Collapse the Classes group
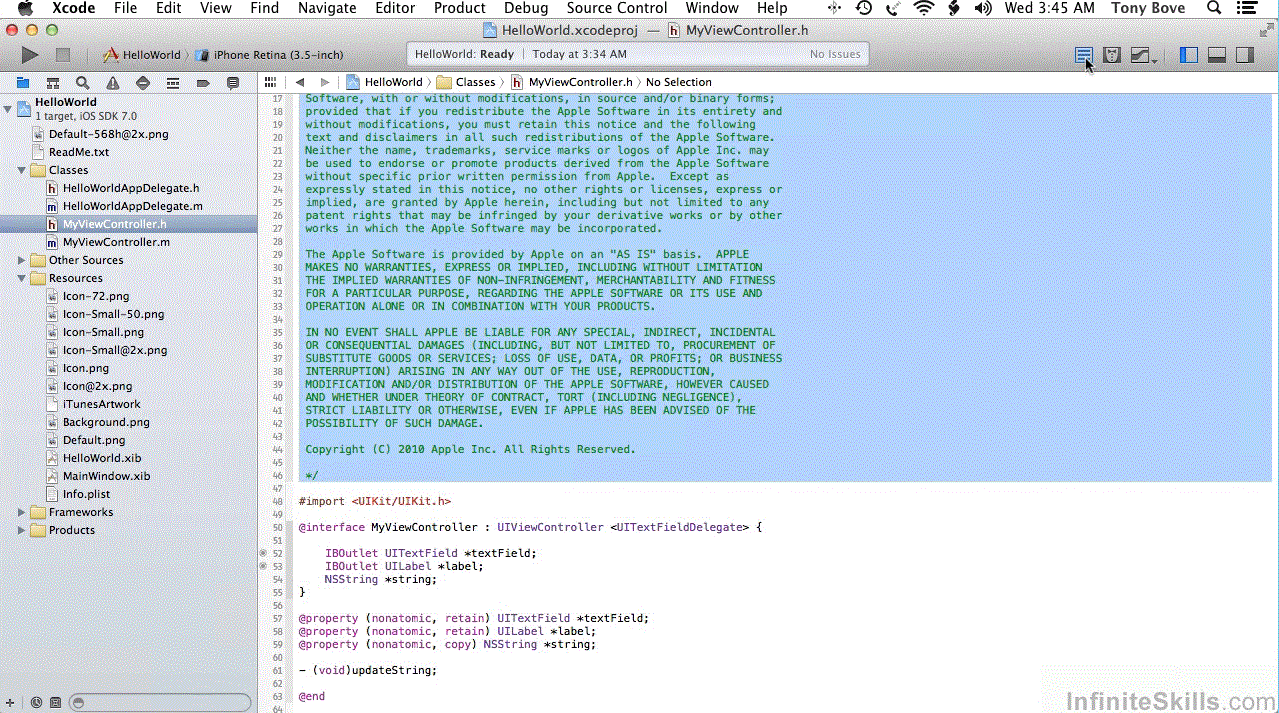Screen dimensions: 1279x713 coord(22,170)
